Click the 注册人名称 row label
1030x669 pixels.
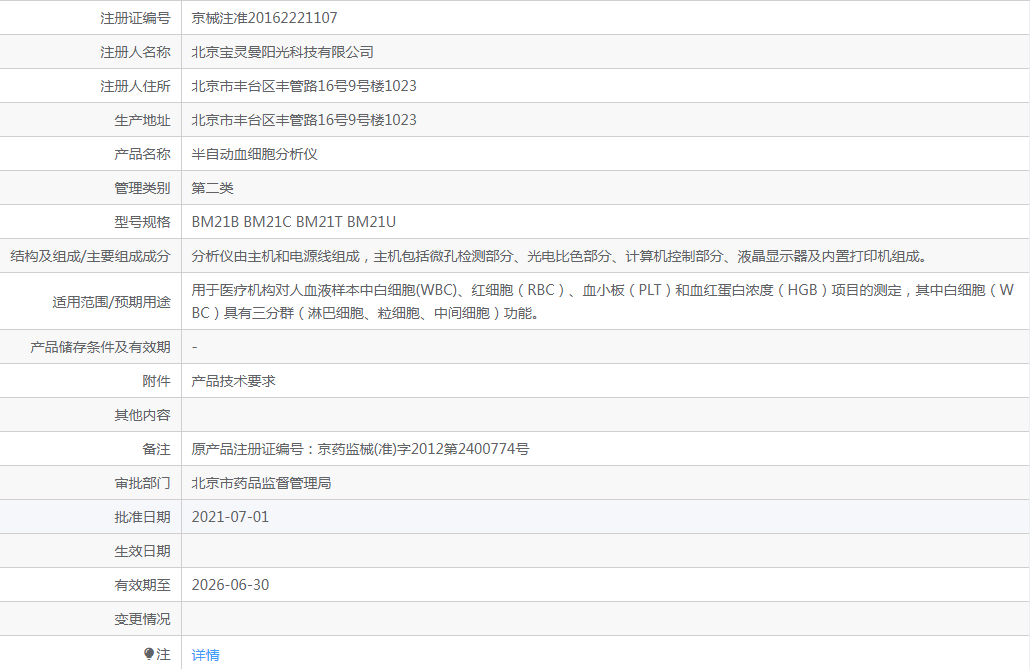tap(135, 52)
